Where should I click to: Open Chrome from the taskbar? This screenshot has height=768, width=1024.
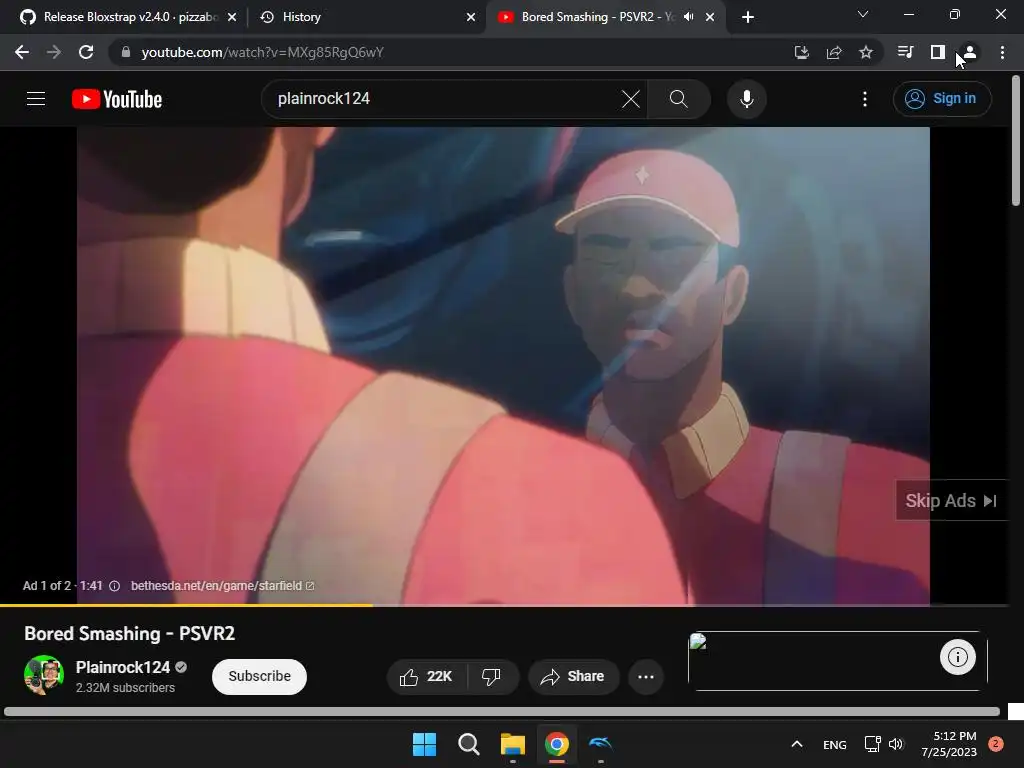tap(557, 744)
